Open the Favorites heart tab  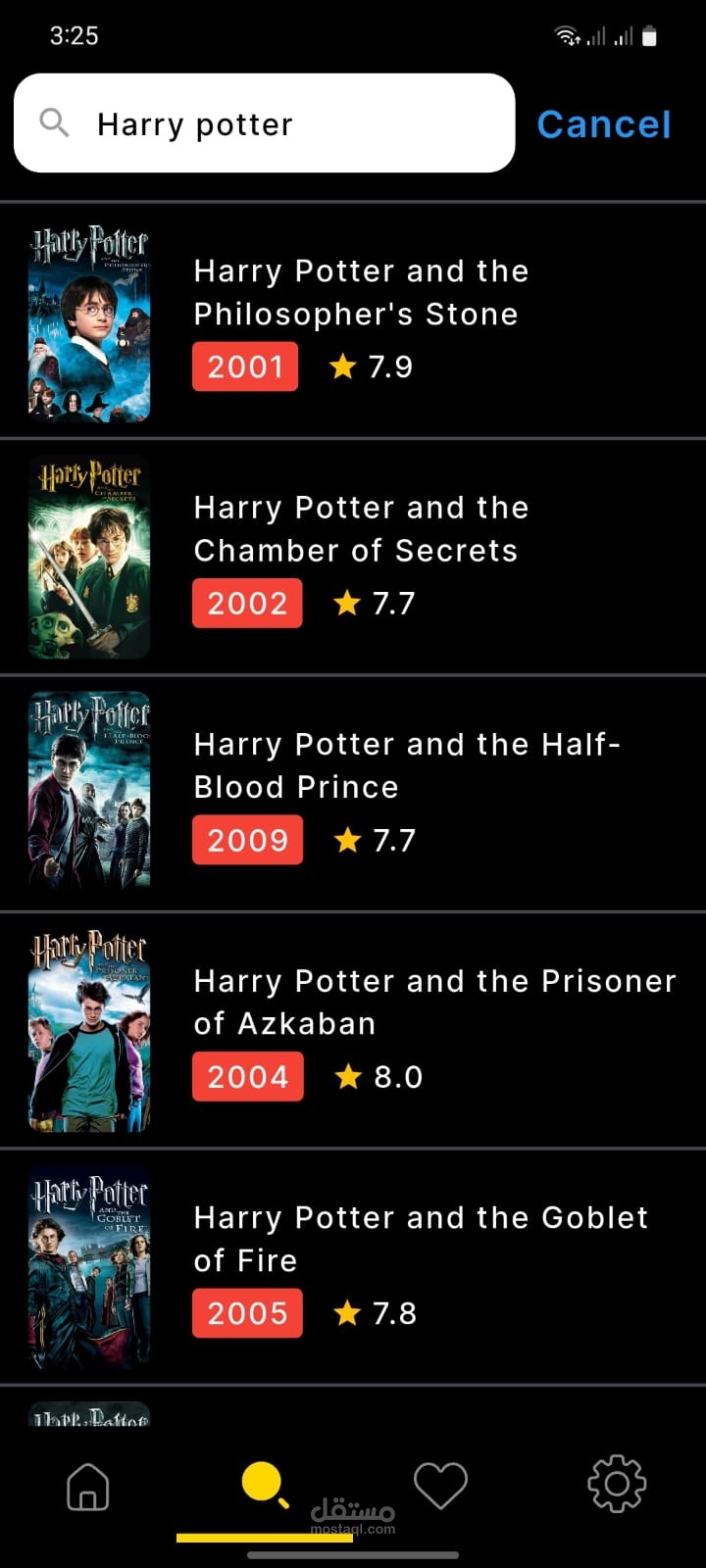point(440,1486)
